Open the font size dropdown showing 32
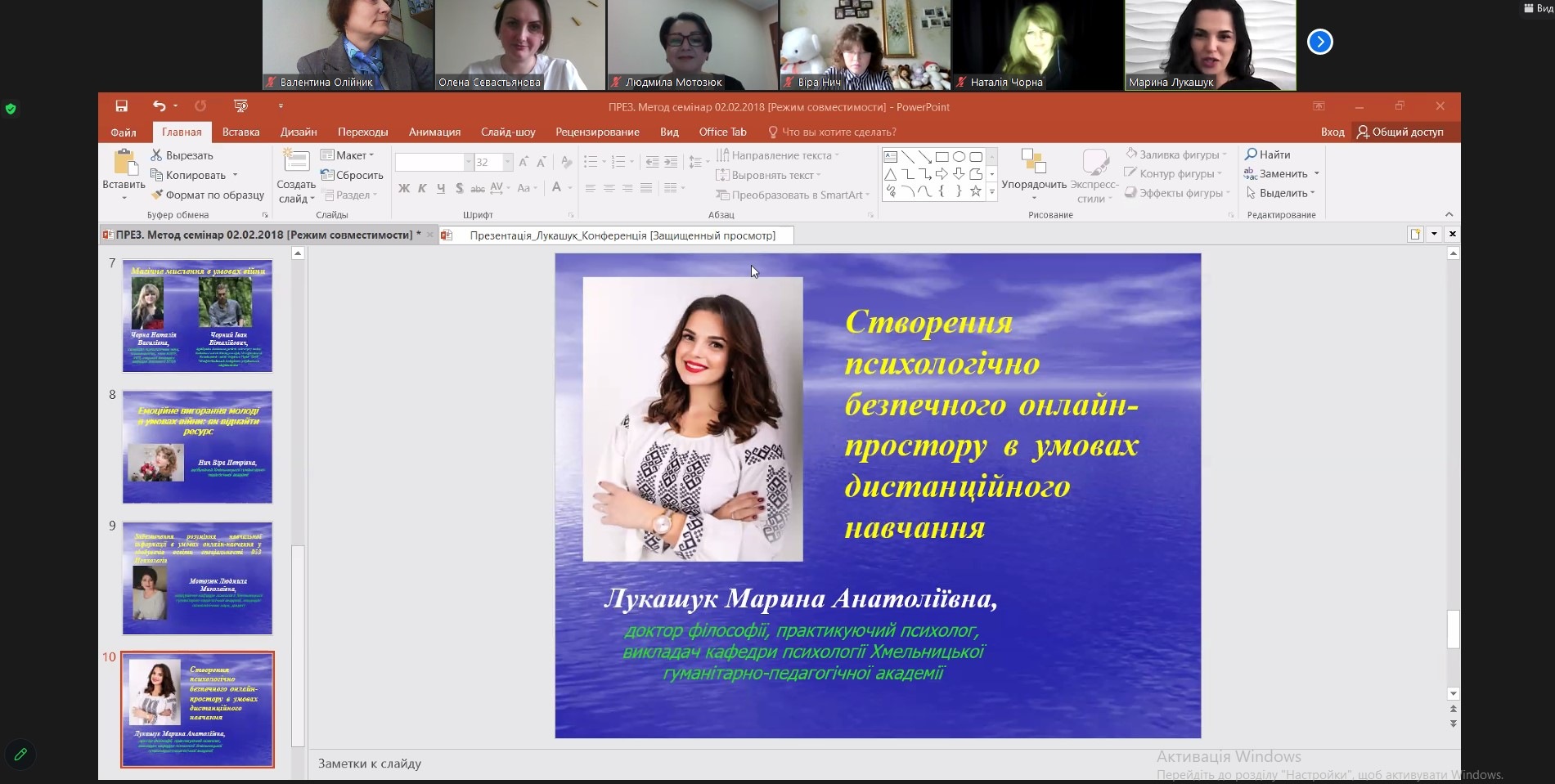Image resolution: width=1555 pixels, height=784 pixels. [507, 163]
